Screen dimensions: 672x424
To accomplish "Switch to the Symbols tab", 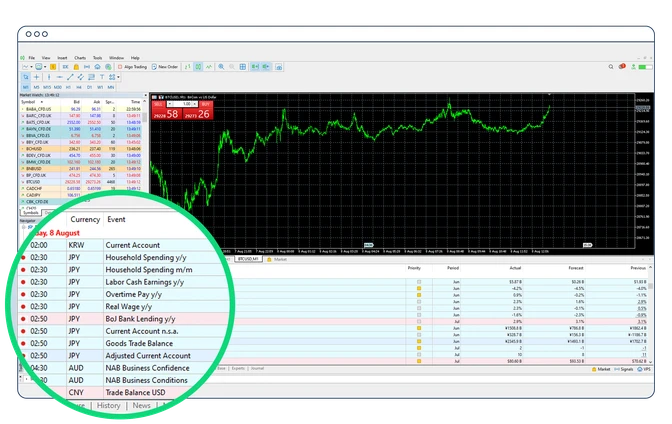I will click(x=30, y=213).
